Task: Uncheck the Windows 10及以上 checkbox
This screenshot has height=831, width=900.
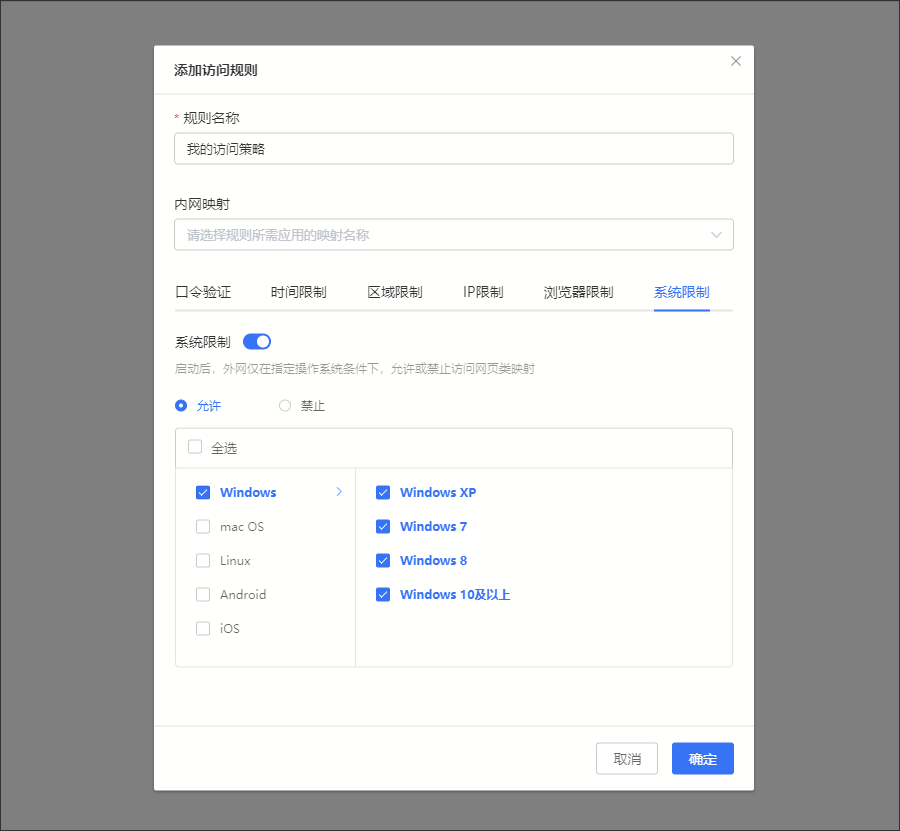Action: 382,594
